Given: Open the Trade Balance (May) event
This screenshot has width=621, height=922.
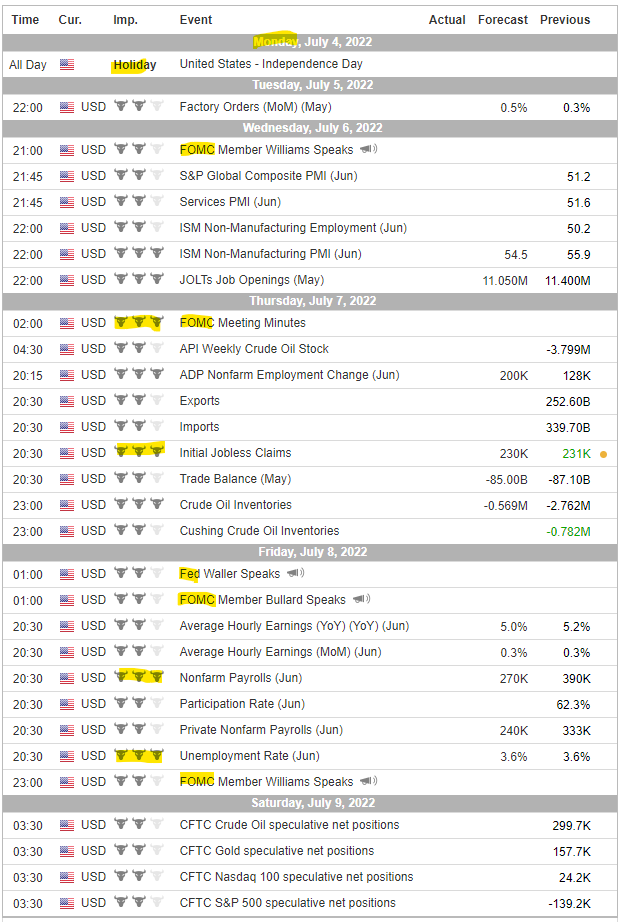Looking at the screenshot, I should pyautogui.click(x=235, y=479).
